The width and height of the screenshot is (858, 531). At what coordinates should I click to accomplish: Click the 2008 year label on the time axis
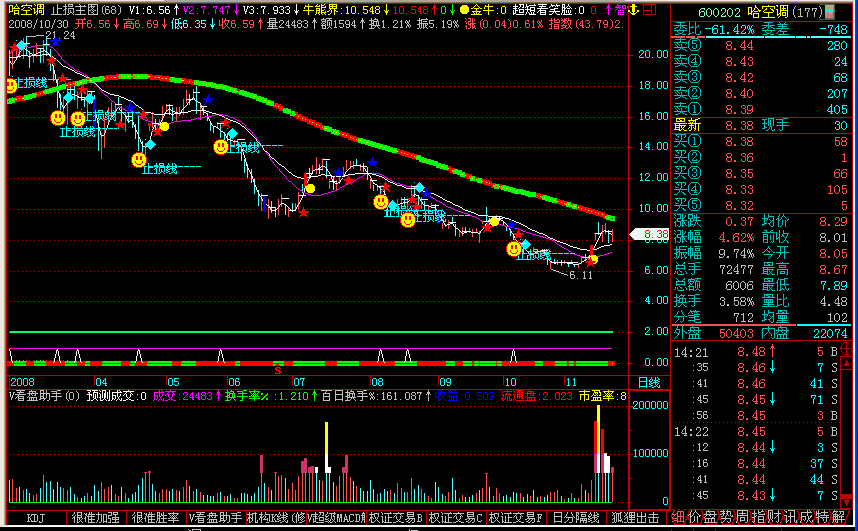[22, 382]
